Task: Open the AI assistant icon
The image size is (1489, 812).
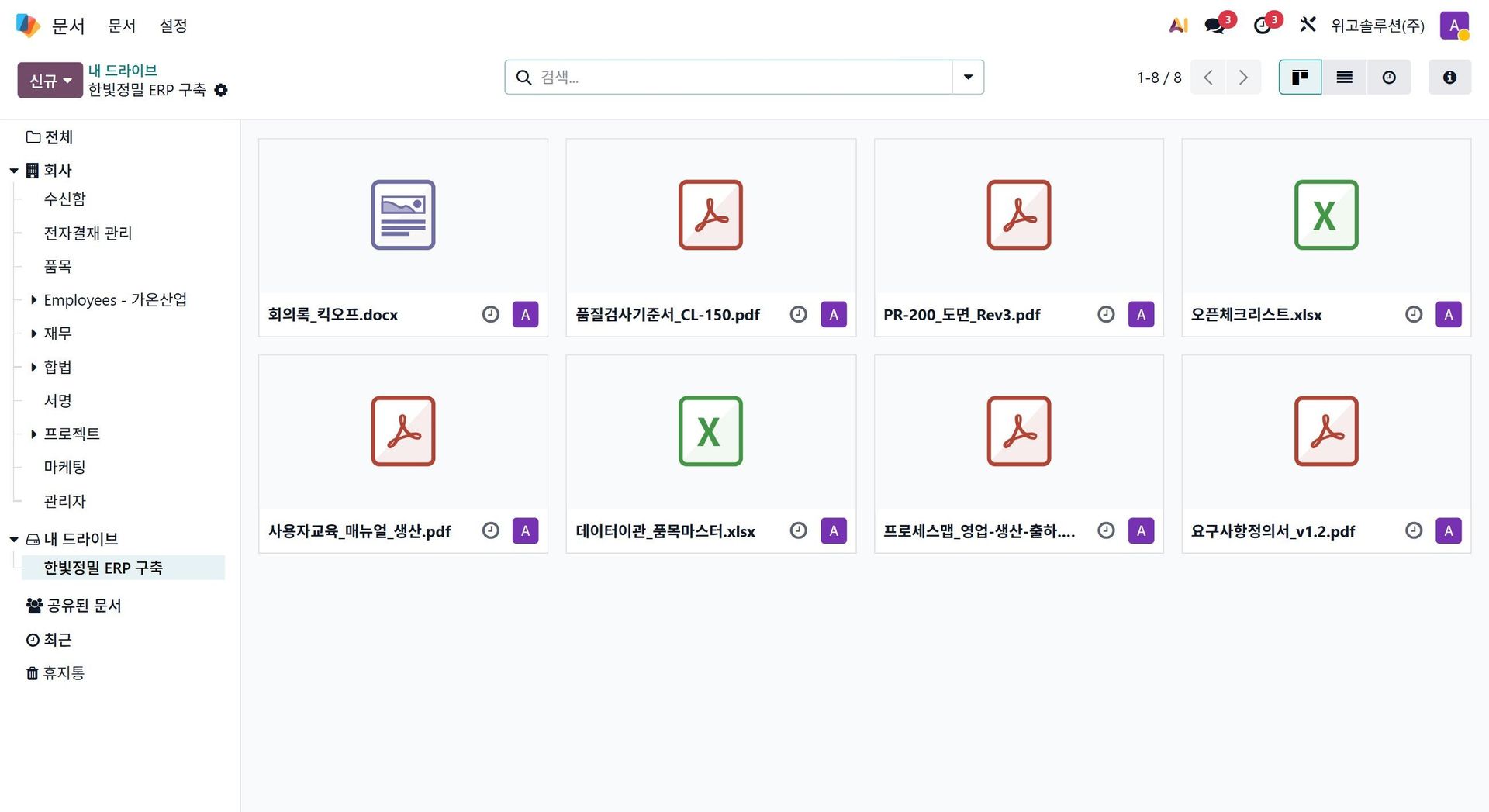Action: 1178,26
